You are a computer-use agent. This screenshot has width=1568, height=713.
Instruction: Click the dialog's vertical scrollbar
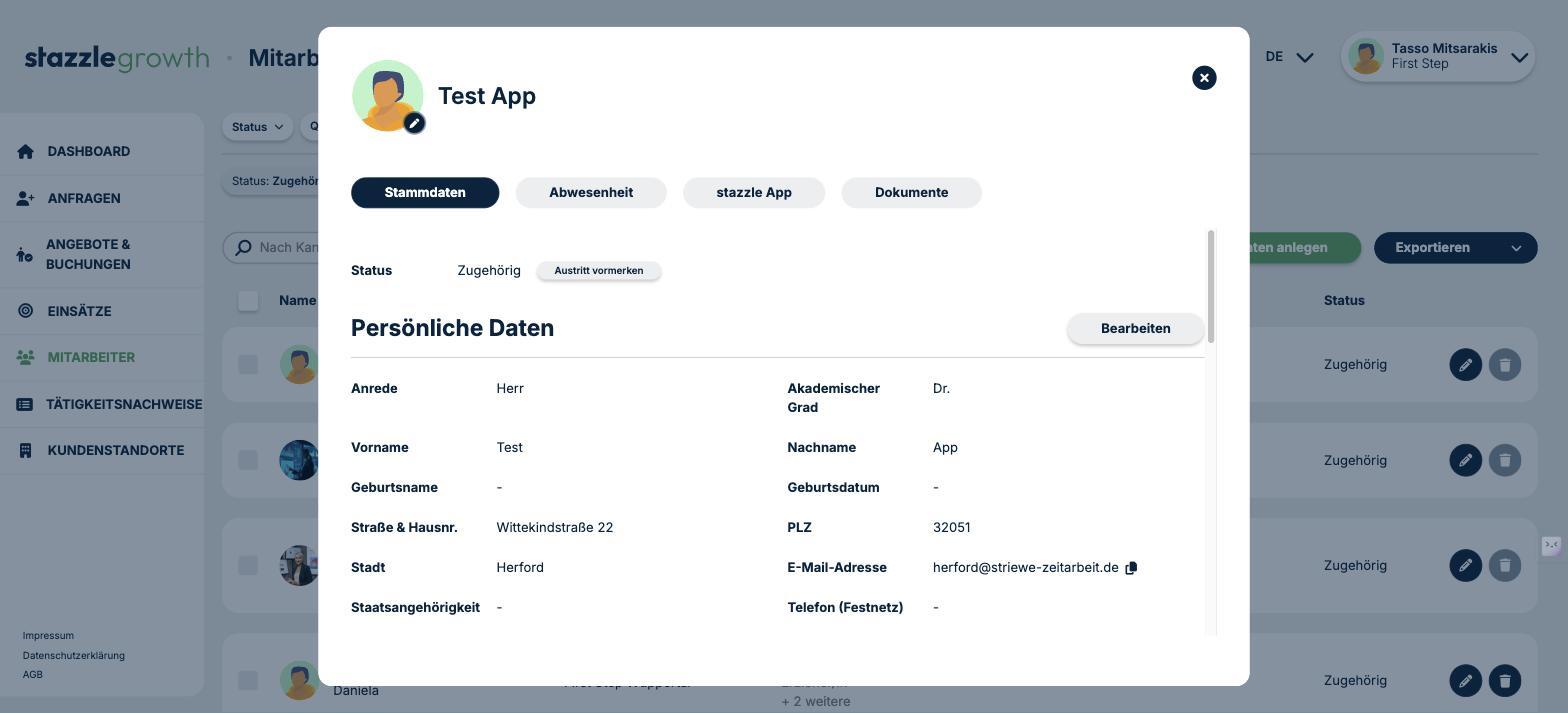[x=1211, y=286]
